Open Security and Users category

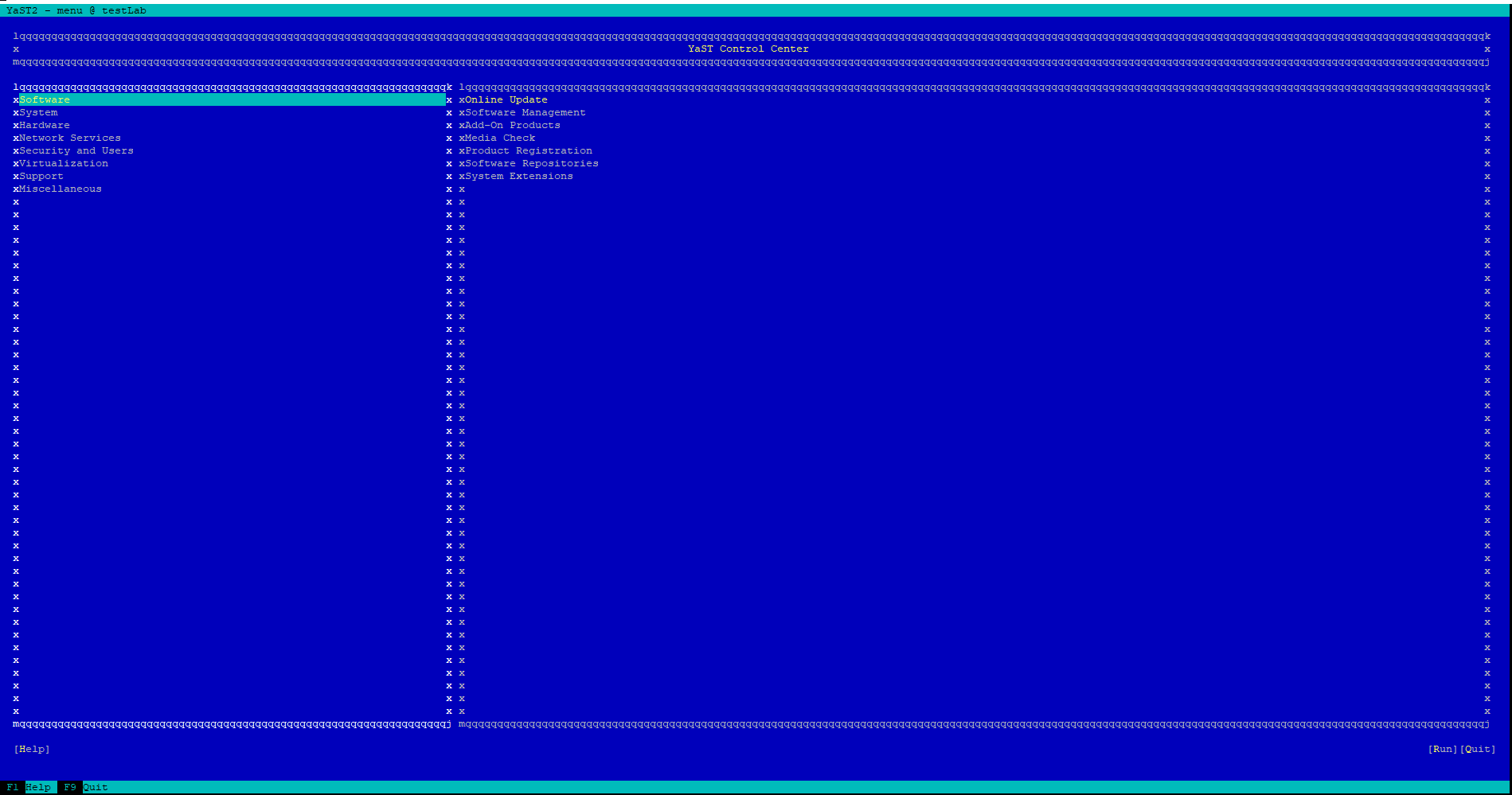click(x=76, y=151)
